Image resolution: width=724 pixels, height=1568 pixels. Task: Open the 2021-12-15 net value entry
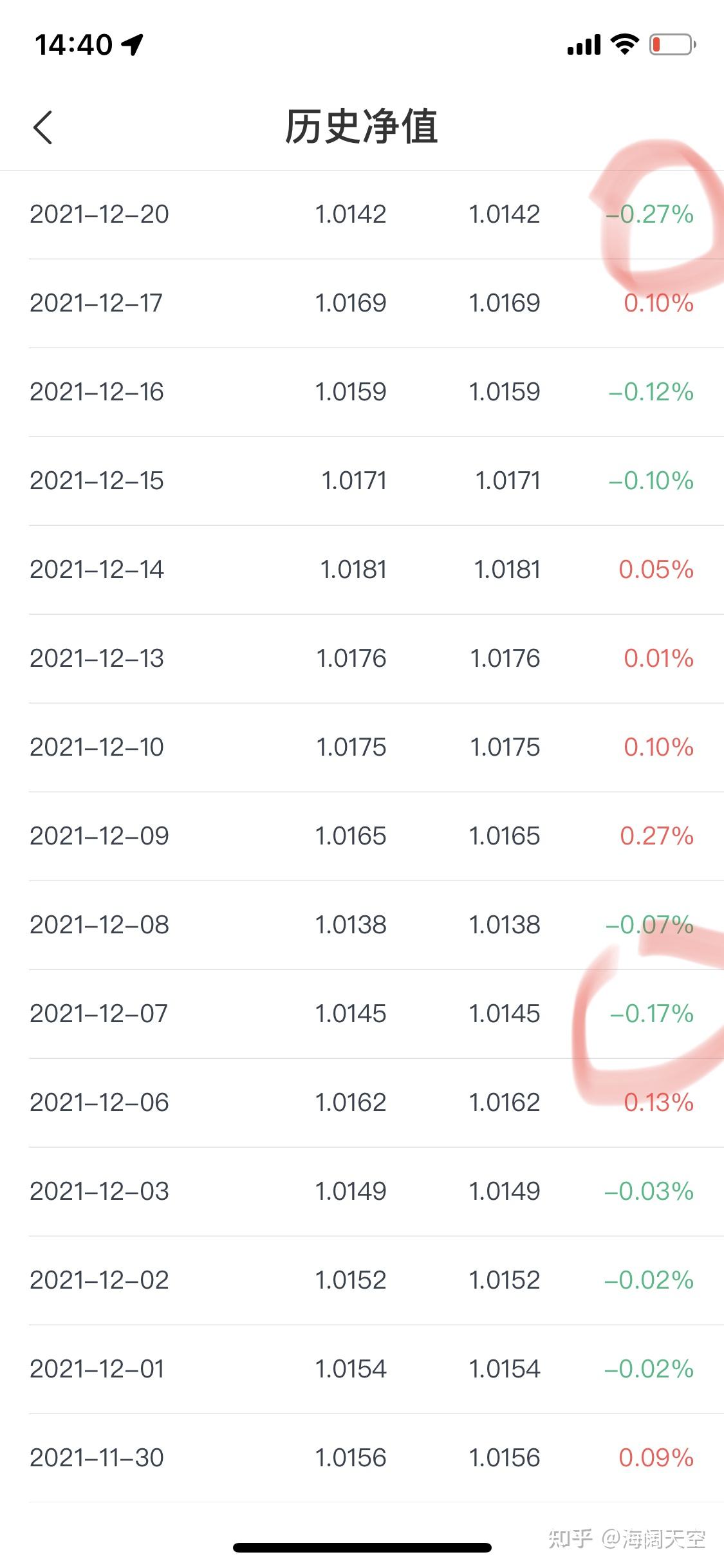(x=353, y=481)
